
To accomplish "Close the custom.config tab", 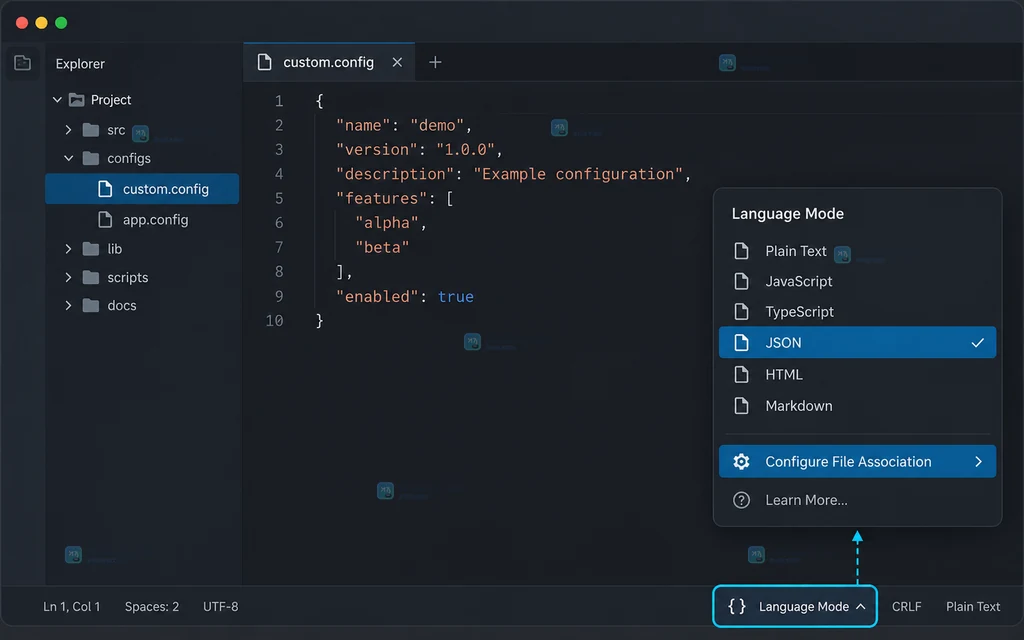I will [x=397, y=62].
